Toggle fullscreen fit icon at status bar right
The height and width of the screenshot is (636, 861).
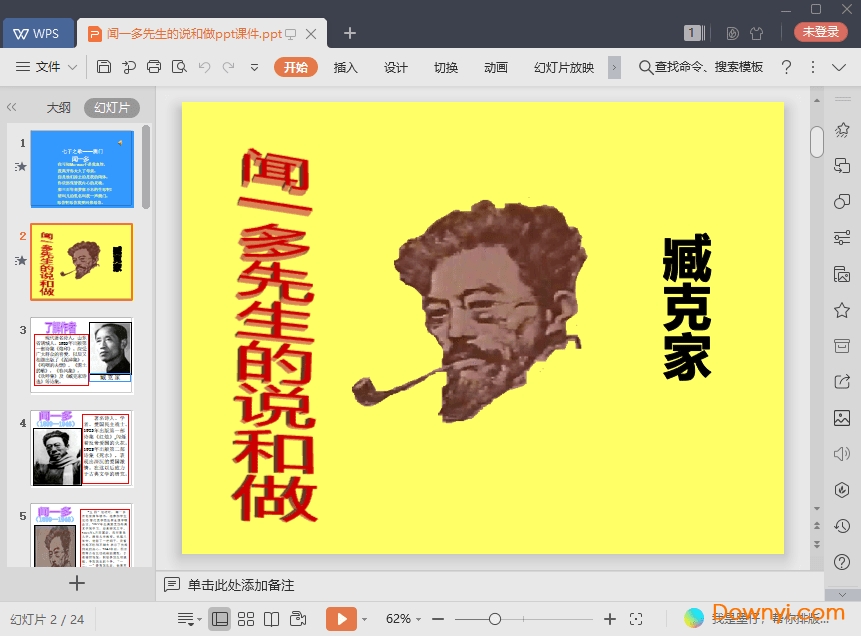(636, 618)
